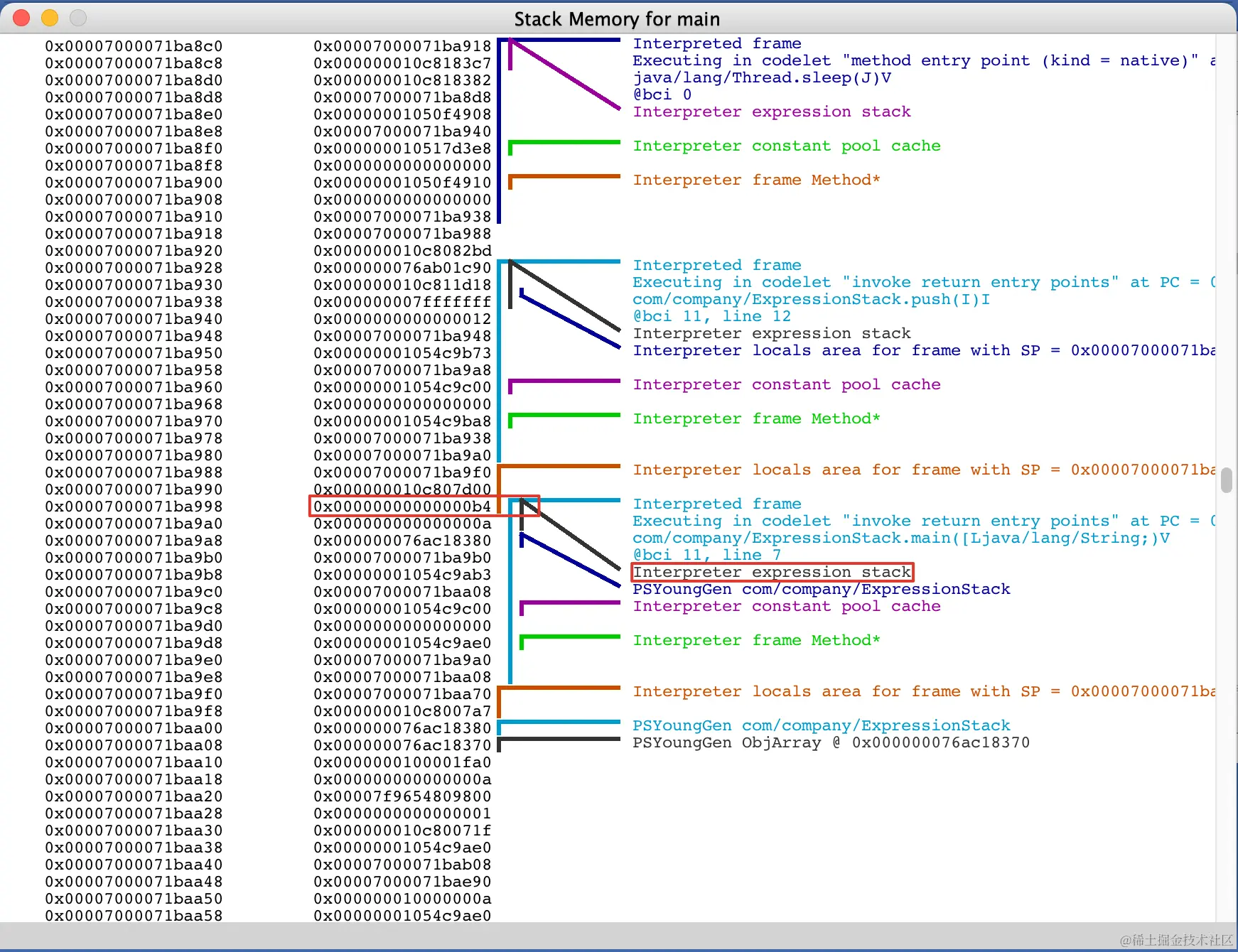Select stack address 0x00007000071baa40
The height and width of the screenshot is (952, 1238).
[x=134, y=865]
